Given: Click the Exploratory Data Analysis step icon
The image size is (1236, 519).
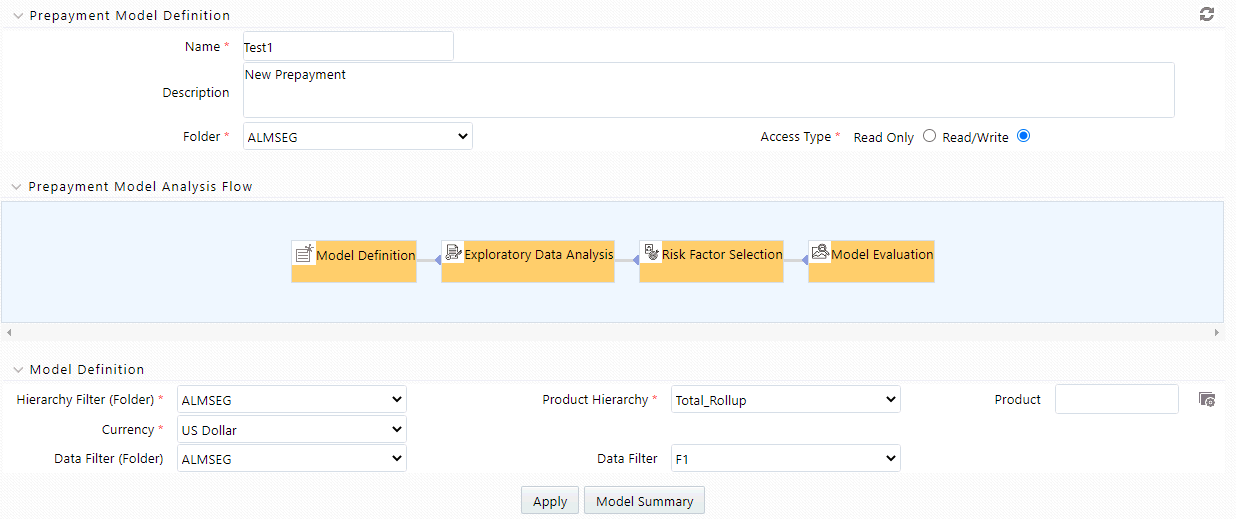Looking at the screenshot, I should [453, 253].
